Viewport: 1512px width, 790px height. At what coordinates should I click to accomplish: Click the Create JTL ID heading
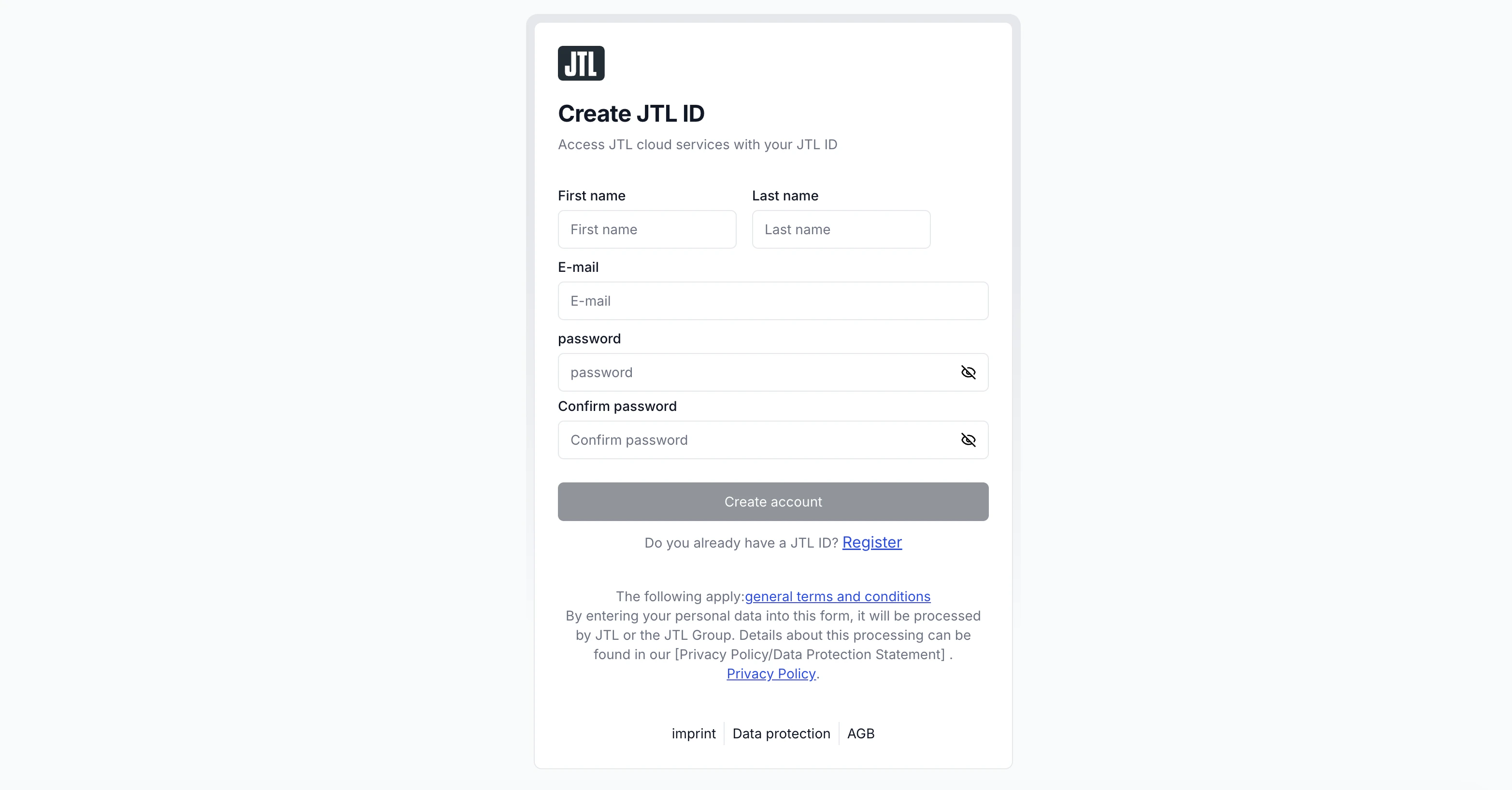coord(631,113)
